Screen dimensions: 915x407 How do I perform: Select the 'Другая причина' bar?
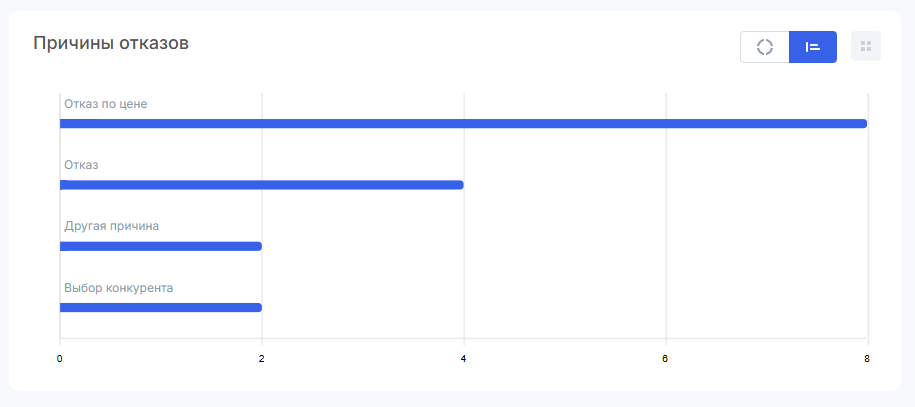(160, 246)
